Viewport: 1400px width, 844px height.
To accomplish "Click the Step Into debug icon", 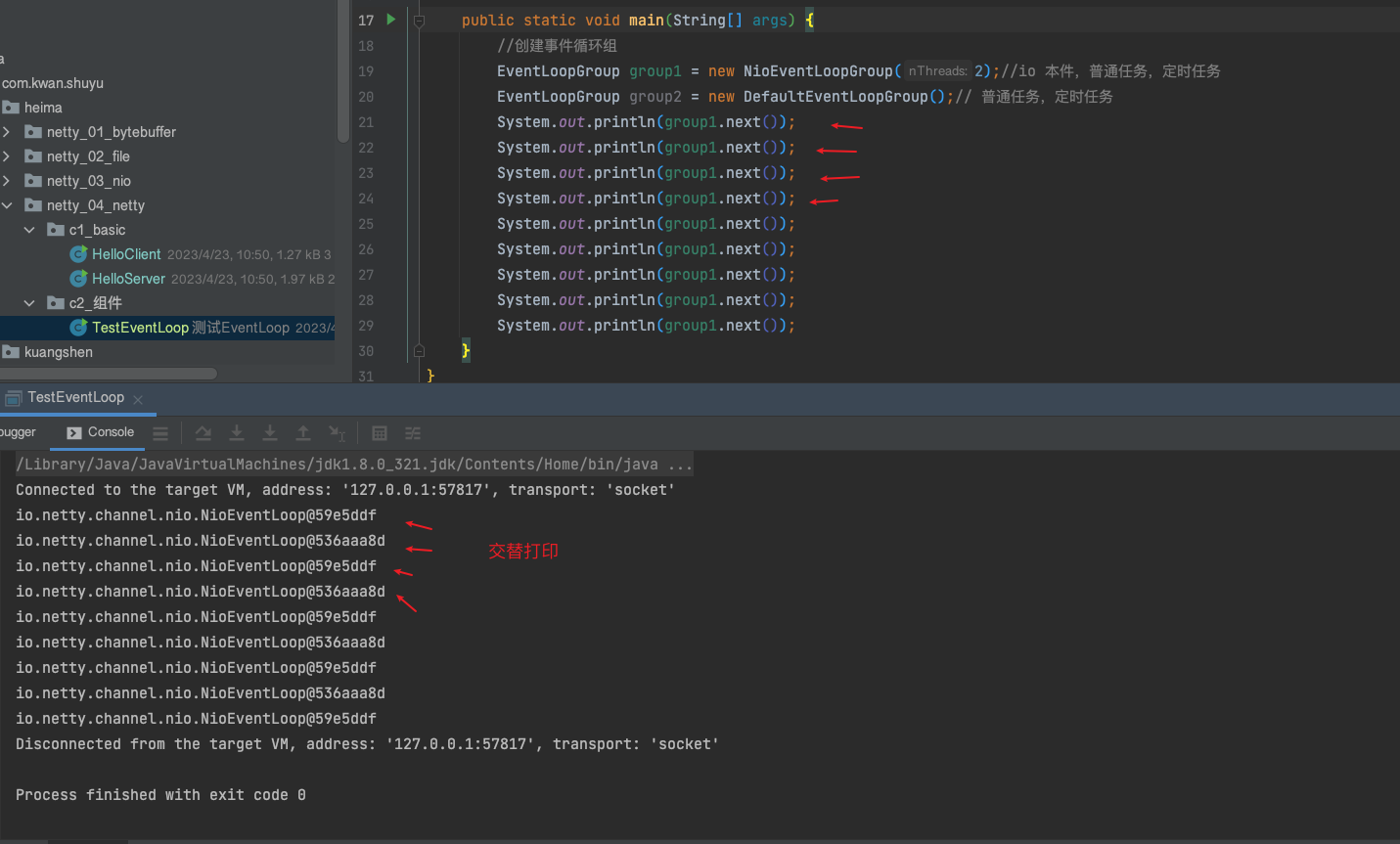I will [x=237, y=433].
